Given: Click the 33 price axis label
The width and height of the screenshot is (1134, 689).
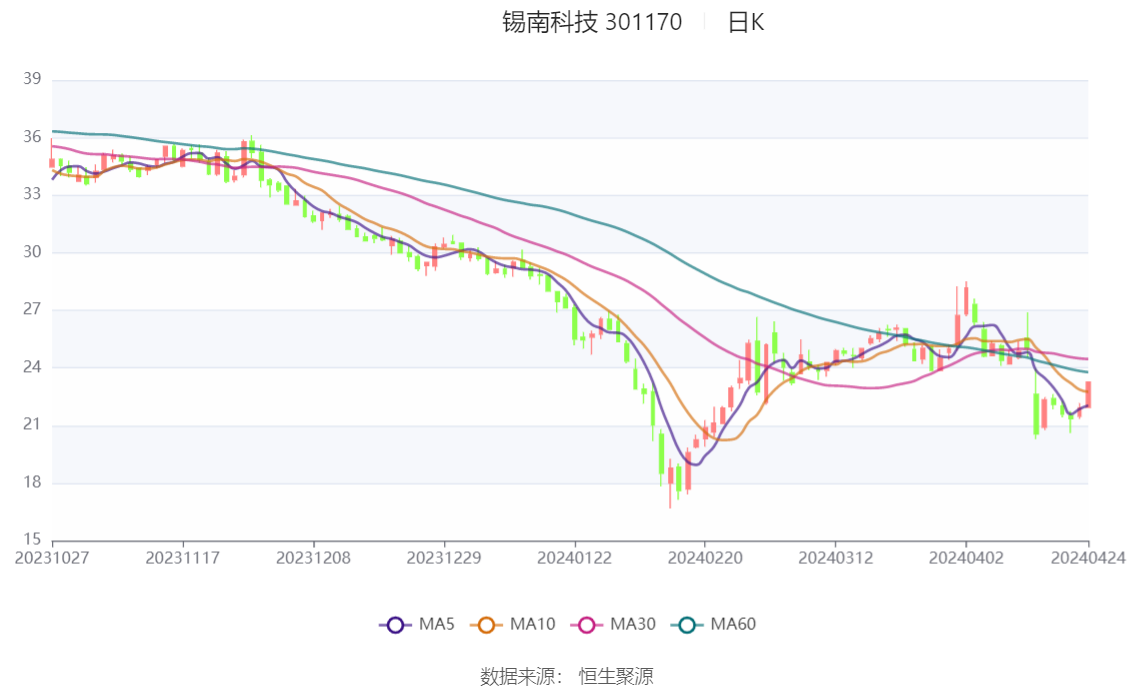Looking at the screenshot, I should (32, 194).
